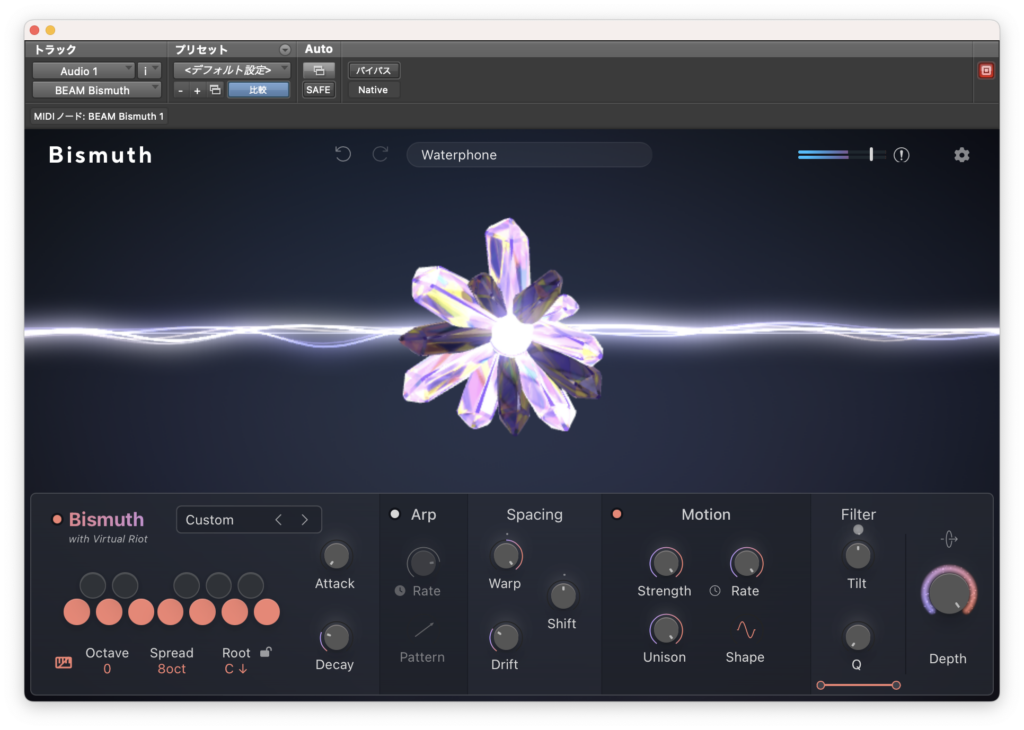Open the settings gear icon
Screen dimensions: 1024x730
point(961,155)
